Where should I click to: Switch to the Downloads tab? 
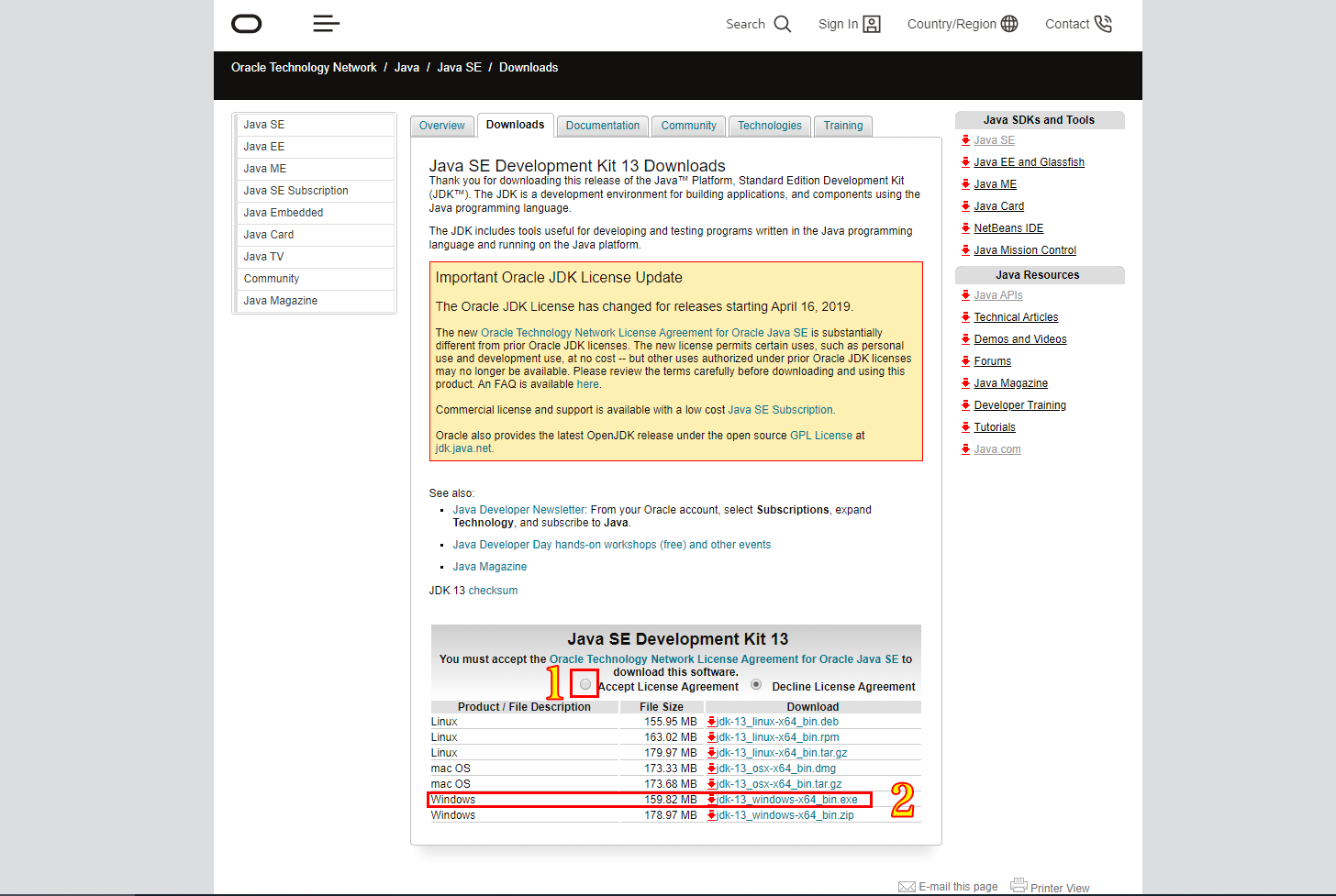click(x=515, y=126)
